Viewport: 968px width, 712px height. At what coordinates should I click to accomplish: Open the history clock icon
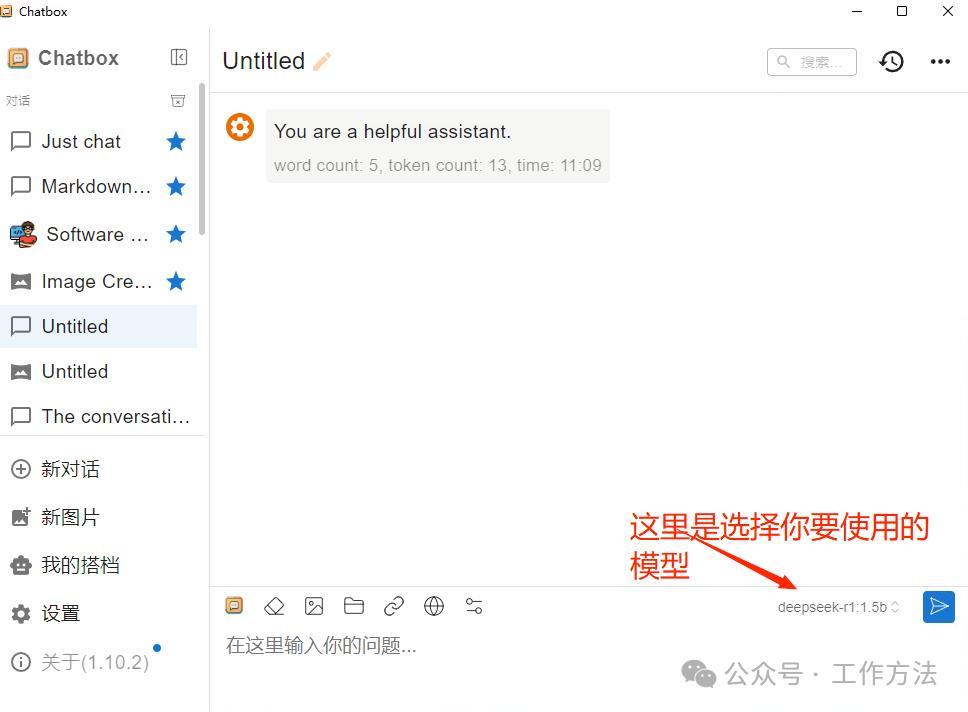pyautogui.click(x=891, y=61)
